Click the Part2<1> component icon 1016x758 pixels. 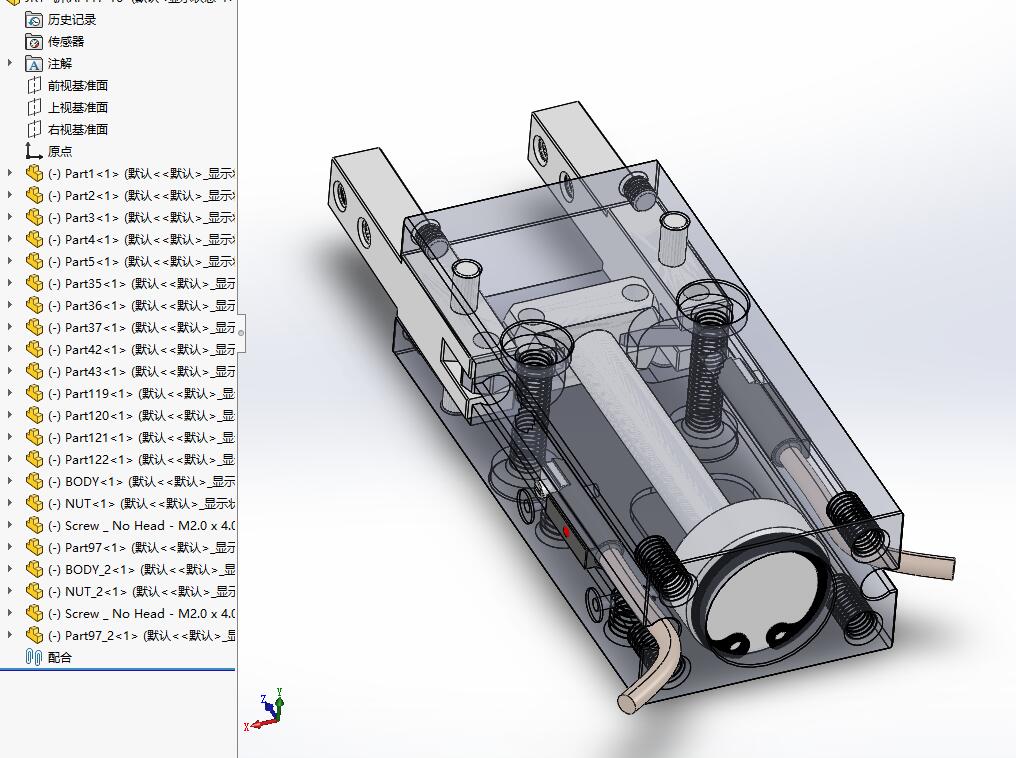34,196
